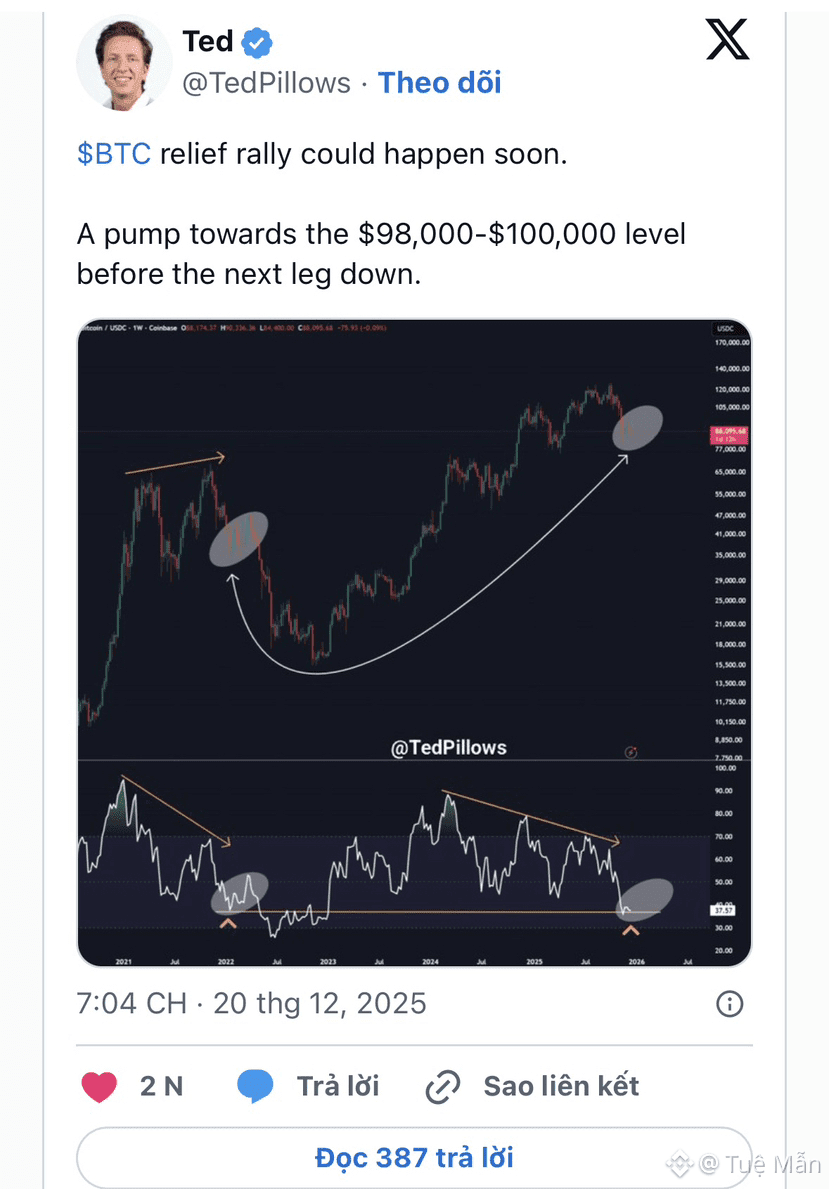
Task: Click the "Trả lời" label
Action: click(x=338, y=1086)
